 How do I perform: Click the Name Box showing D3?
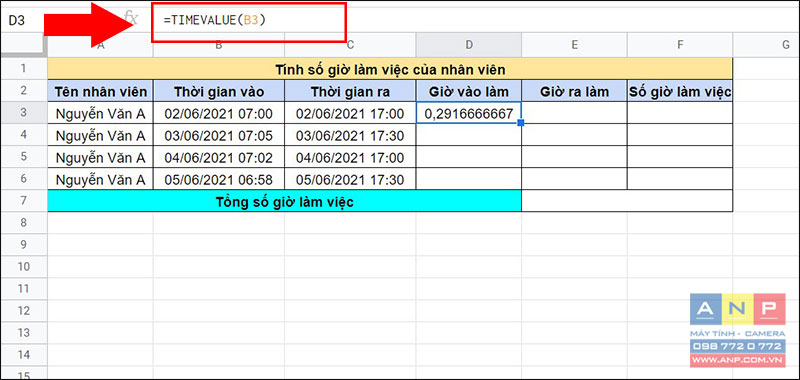[23, 21]
